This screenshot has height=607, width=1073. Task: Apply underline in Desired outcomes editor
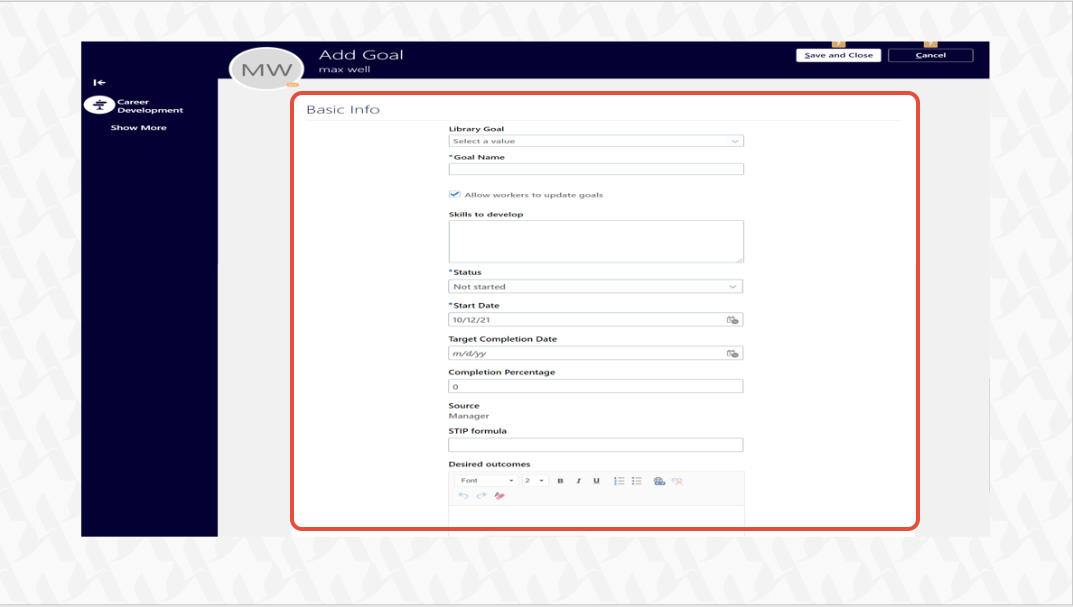596,481
